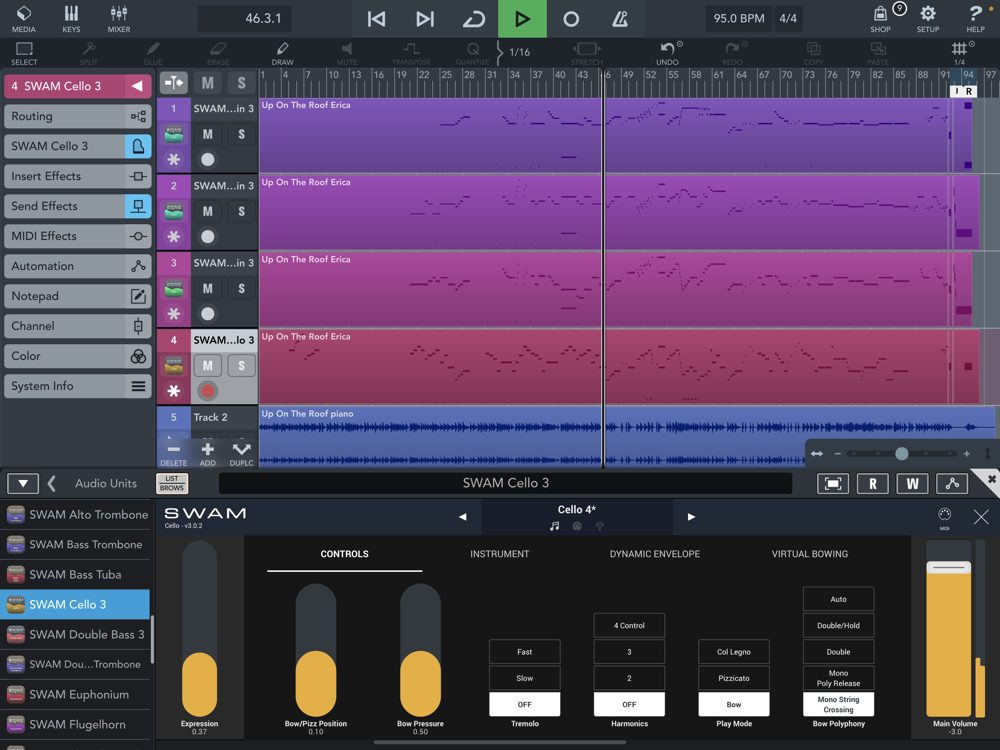Toggle the metronome icon
Screen dimensions: 1000x750
[620, 19]
